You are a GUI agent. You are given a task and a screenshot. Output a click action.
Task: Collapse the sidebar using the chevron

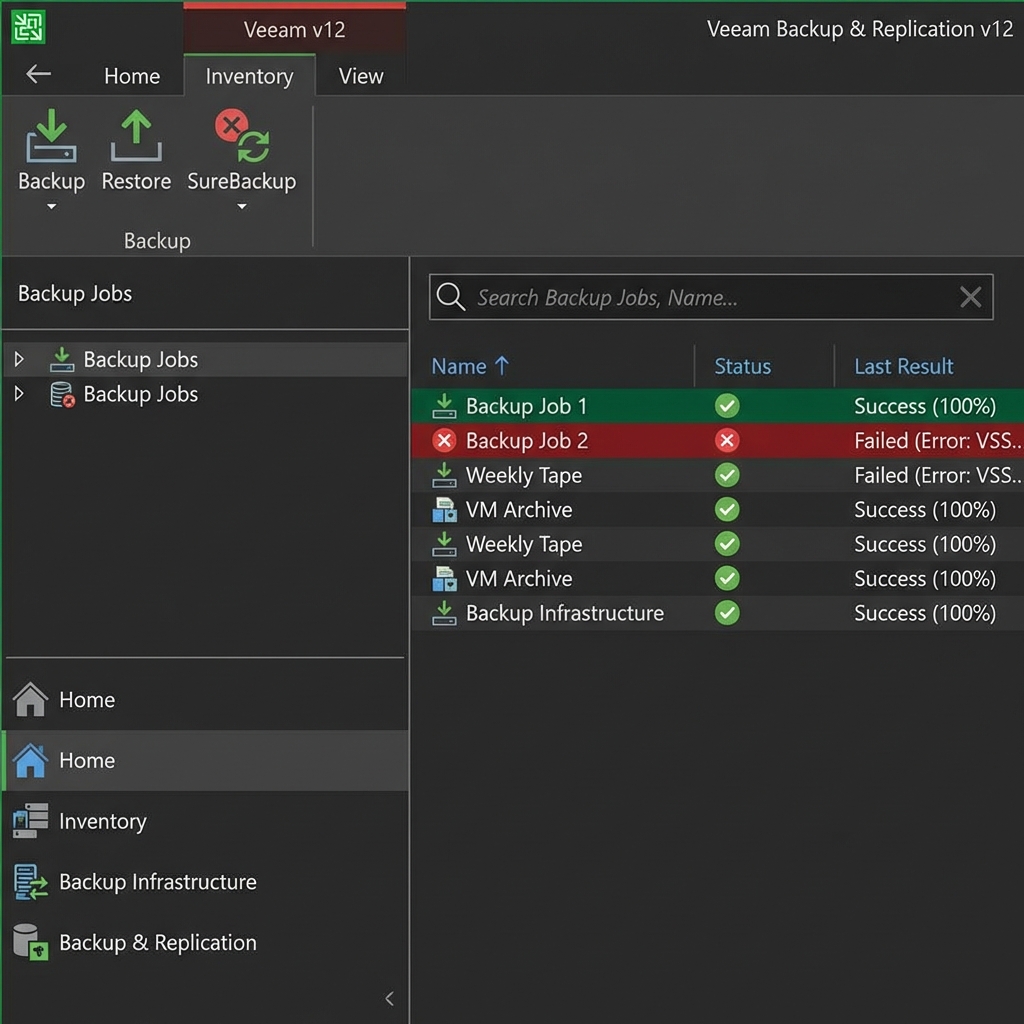[390, 998]
